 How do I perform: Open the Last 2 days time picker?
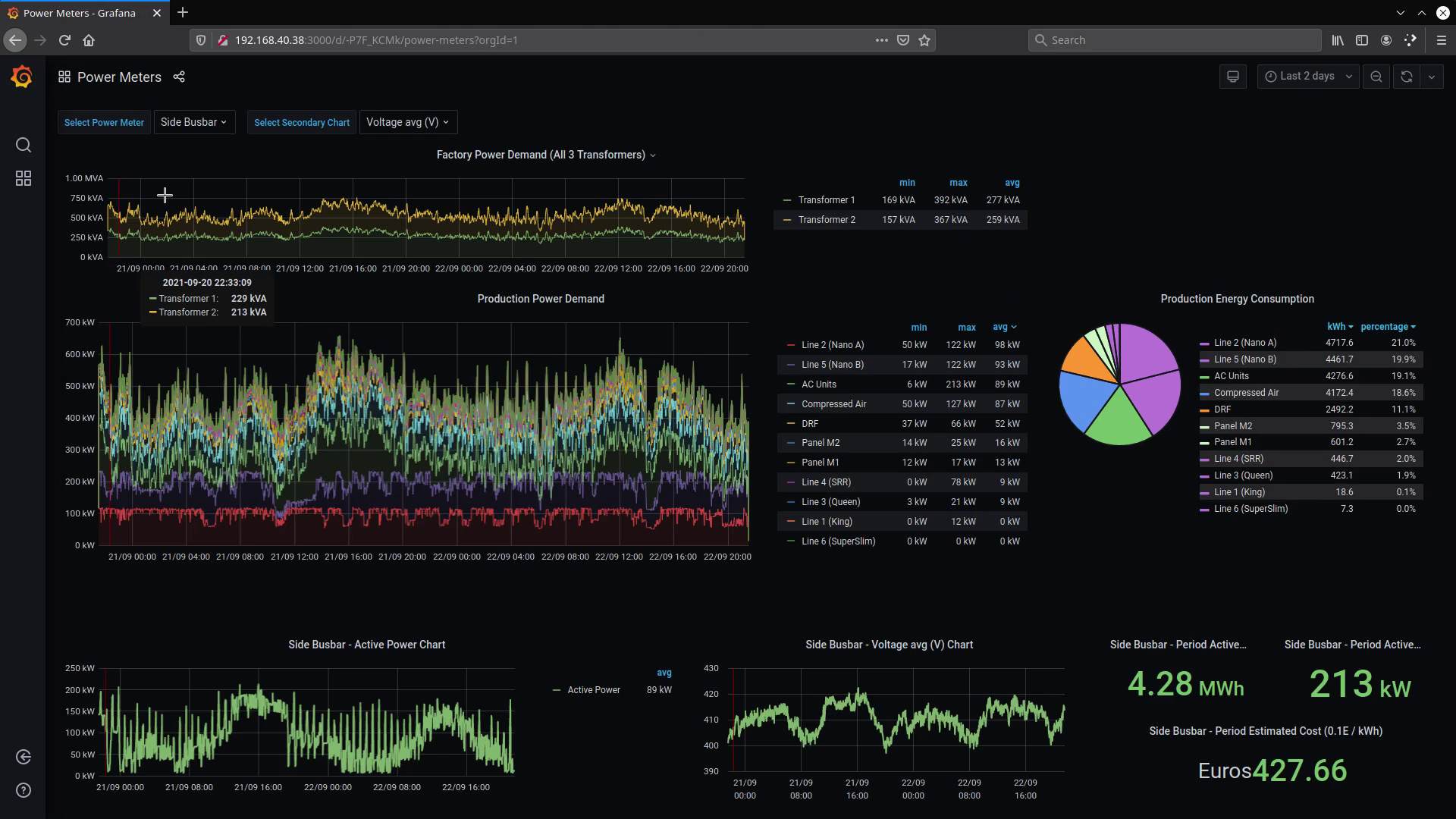[1308, 77]
